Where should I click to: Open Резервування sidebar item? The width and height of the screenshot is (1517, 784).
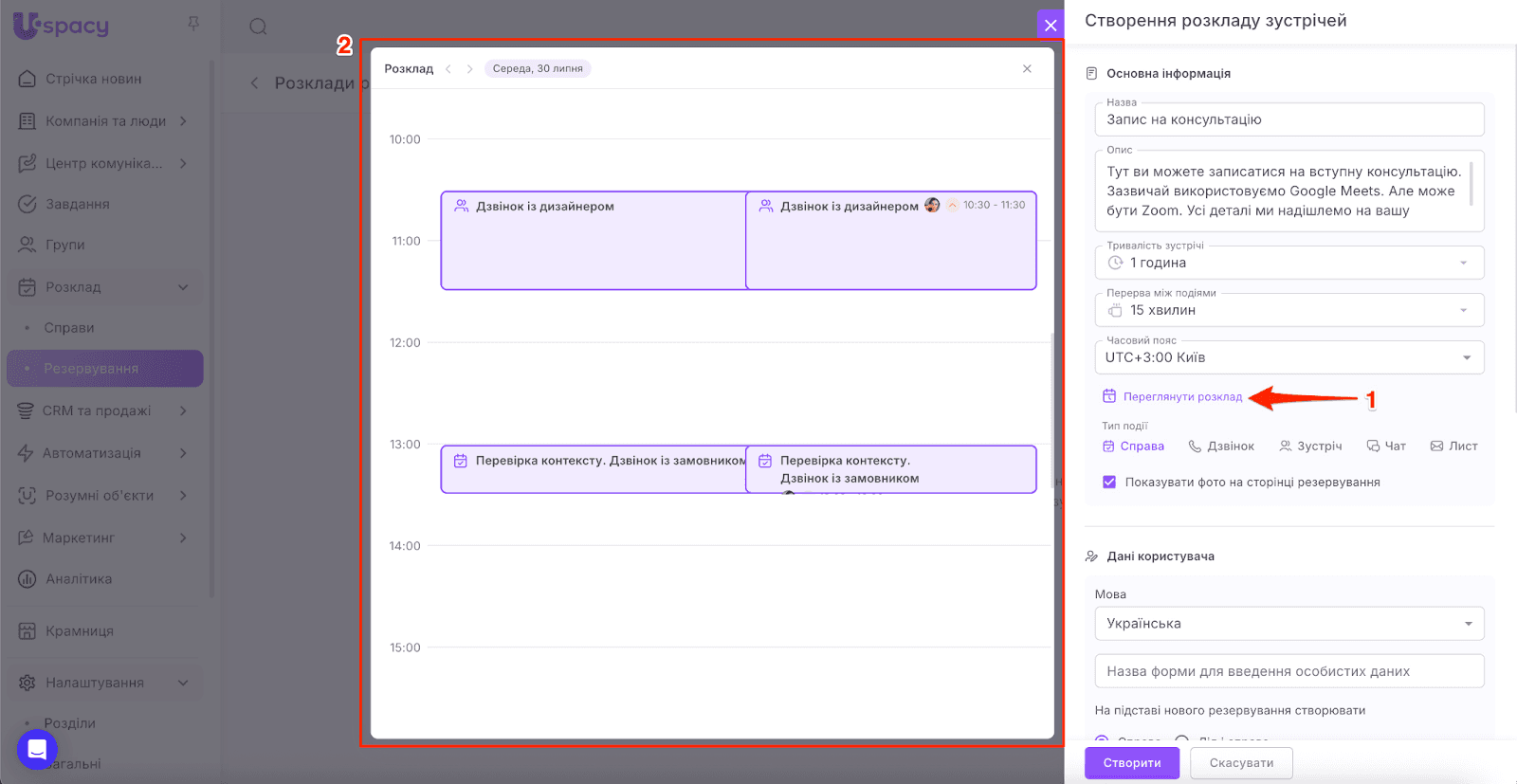(105, 369)
